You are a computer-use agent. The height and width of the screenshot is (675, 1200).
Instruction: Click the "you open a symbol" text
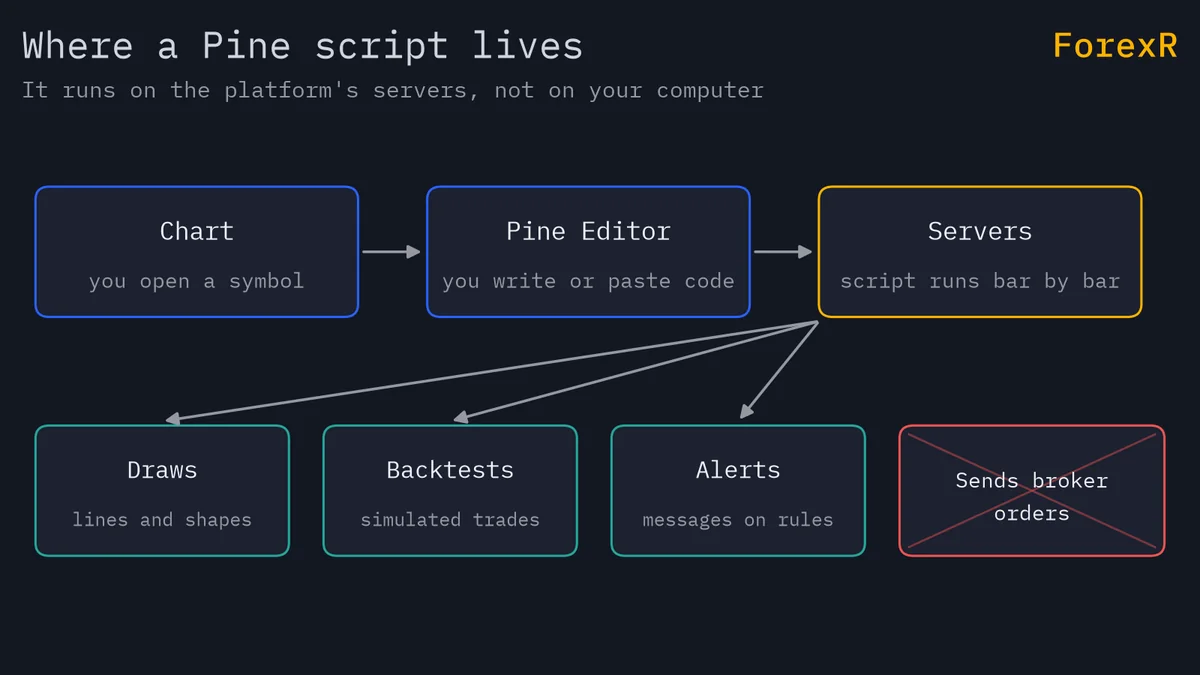pos(196,281)
